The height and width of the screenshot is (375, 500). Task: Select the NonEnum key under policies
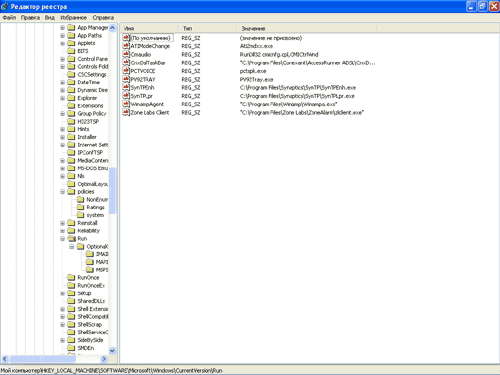(x=97, y=200)
